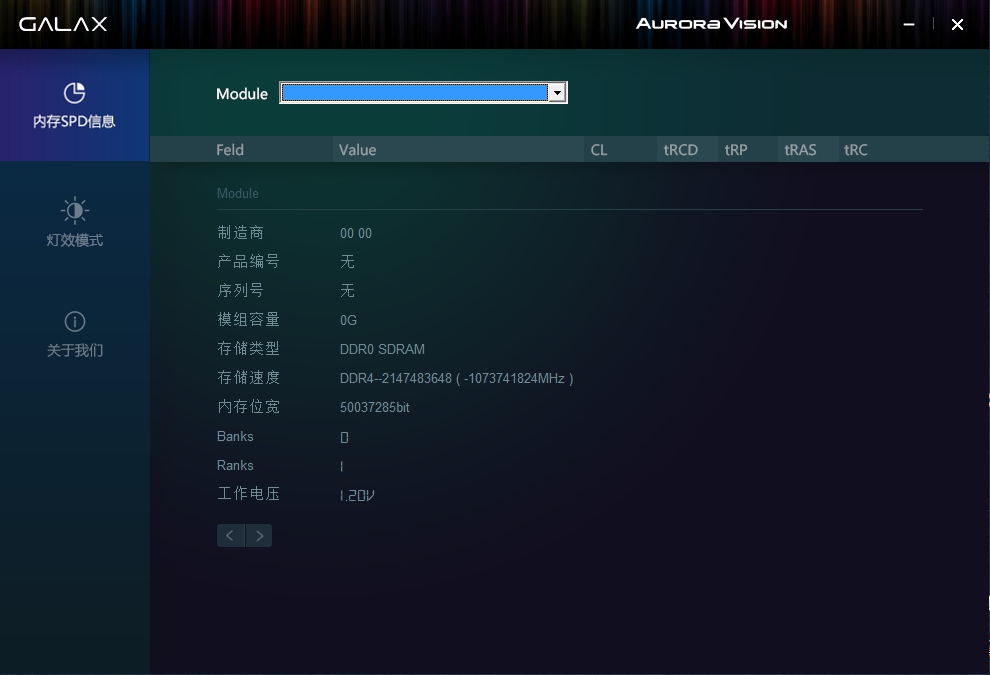Click the 工作电压 row label
This screenshot has height=675, width=990.
[x=248, y=494]
